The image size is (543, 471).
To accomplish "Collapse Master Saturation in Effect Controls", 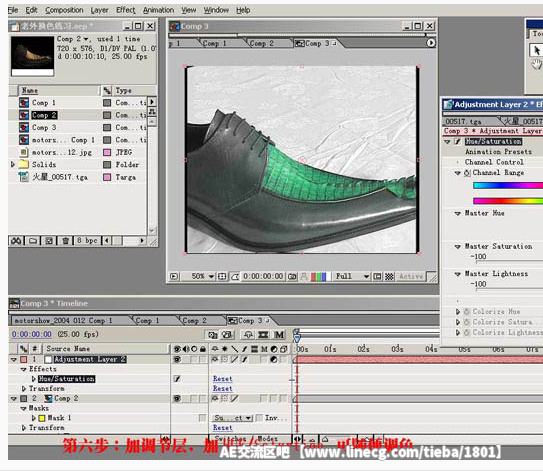I will click(457, 247).
